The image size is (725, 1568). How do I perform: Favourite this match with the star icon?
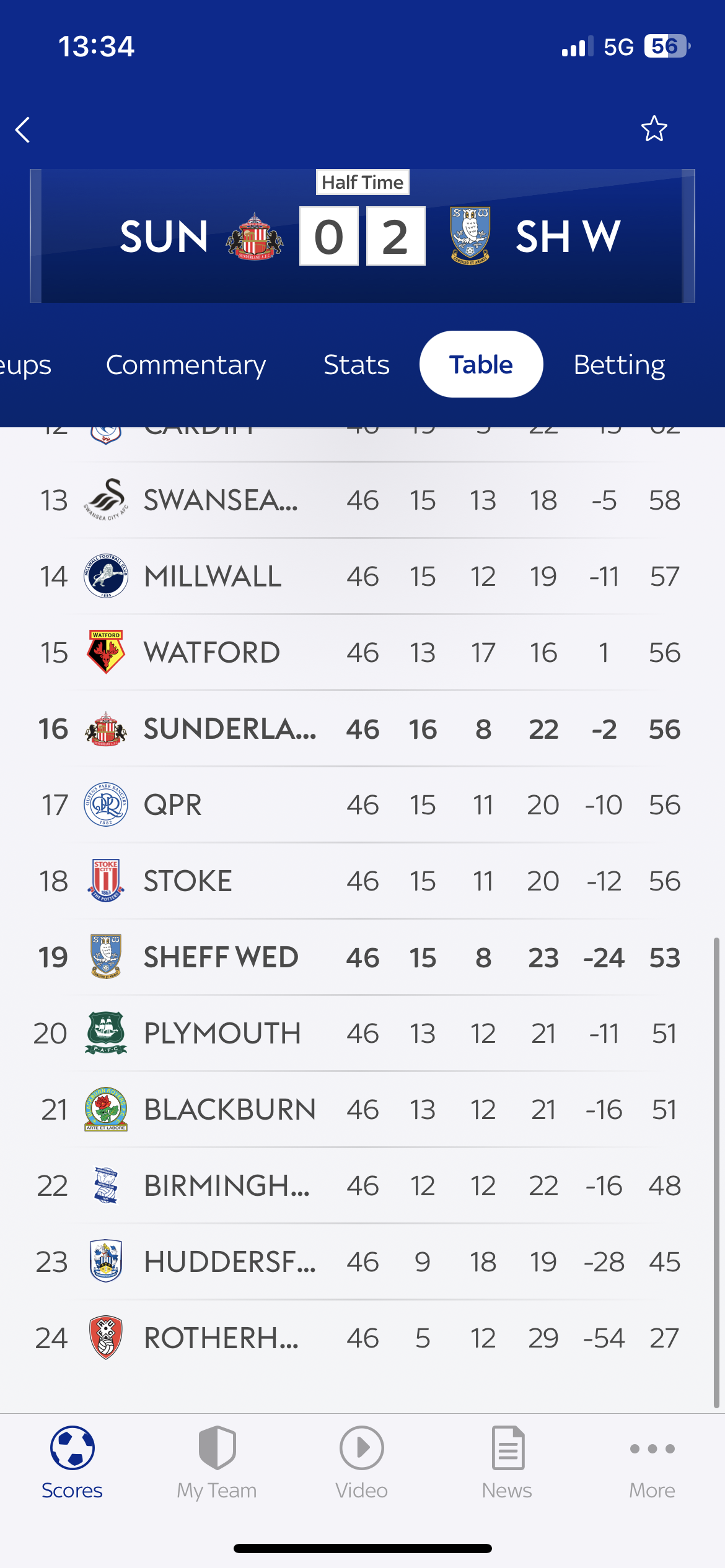pos(654,129)
